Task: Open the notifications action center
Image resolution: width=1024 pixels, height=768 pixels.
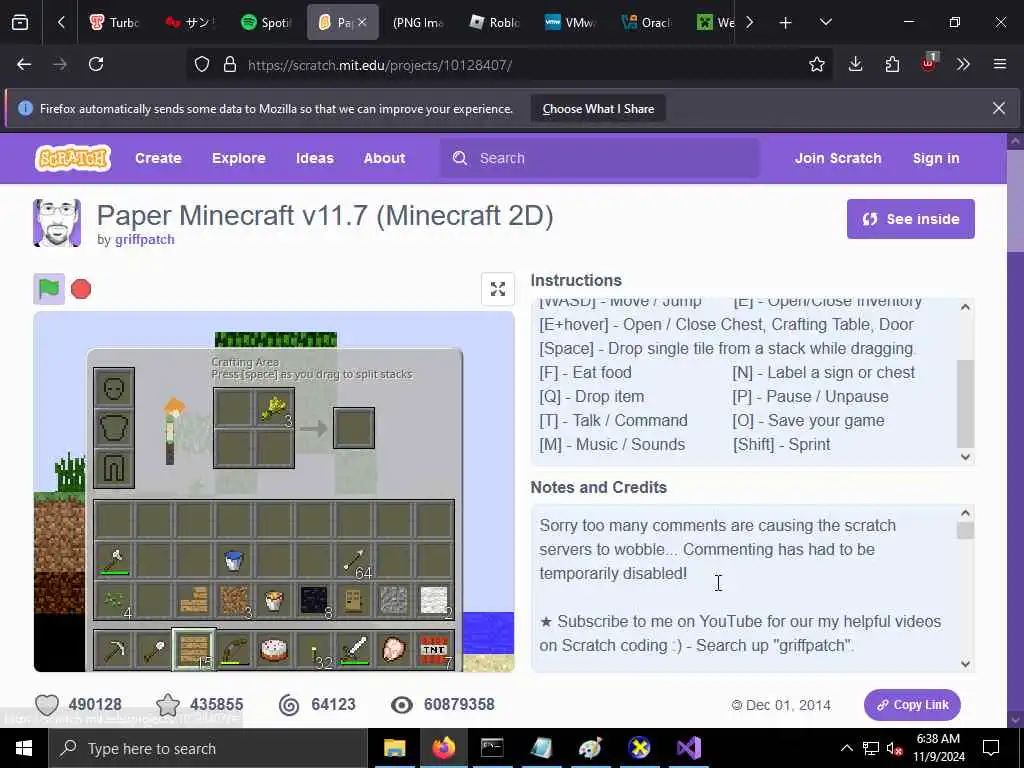Action: (991, 748)
